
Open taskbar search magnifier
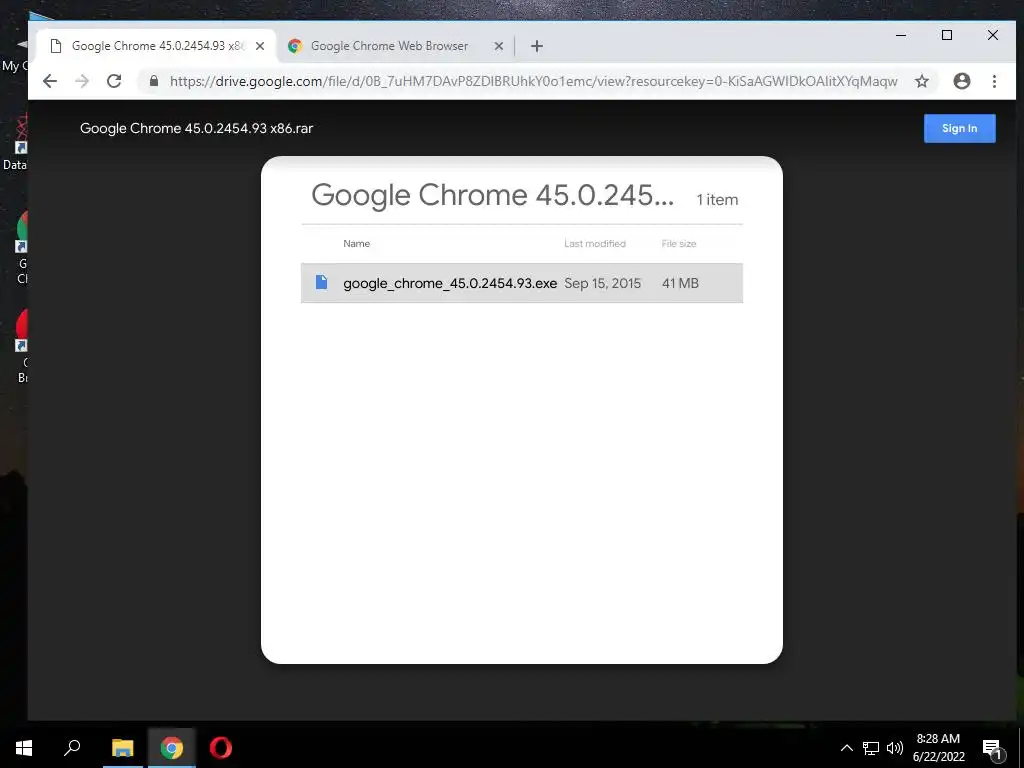coord(72,748)
